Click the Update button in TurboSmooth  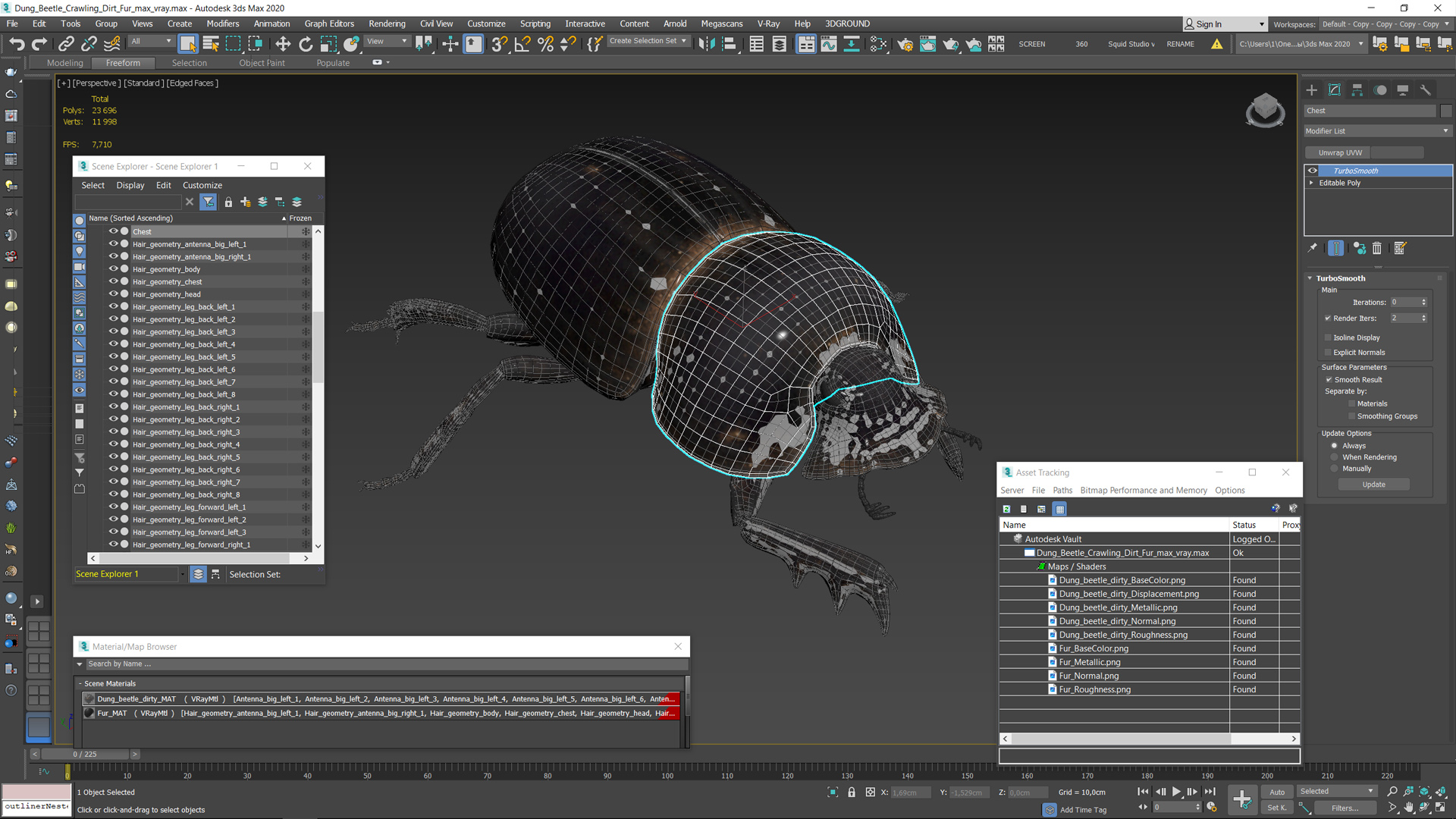tap(1373, 485)
